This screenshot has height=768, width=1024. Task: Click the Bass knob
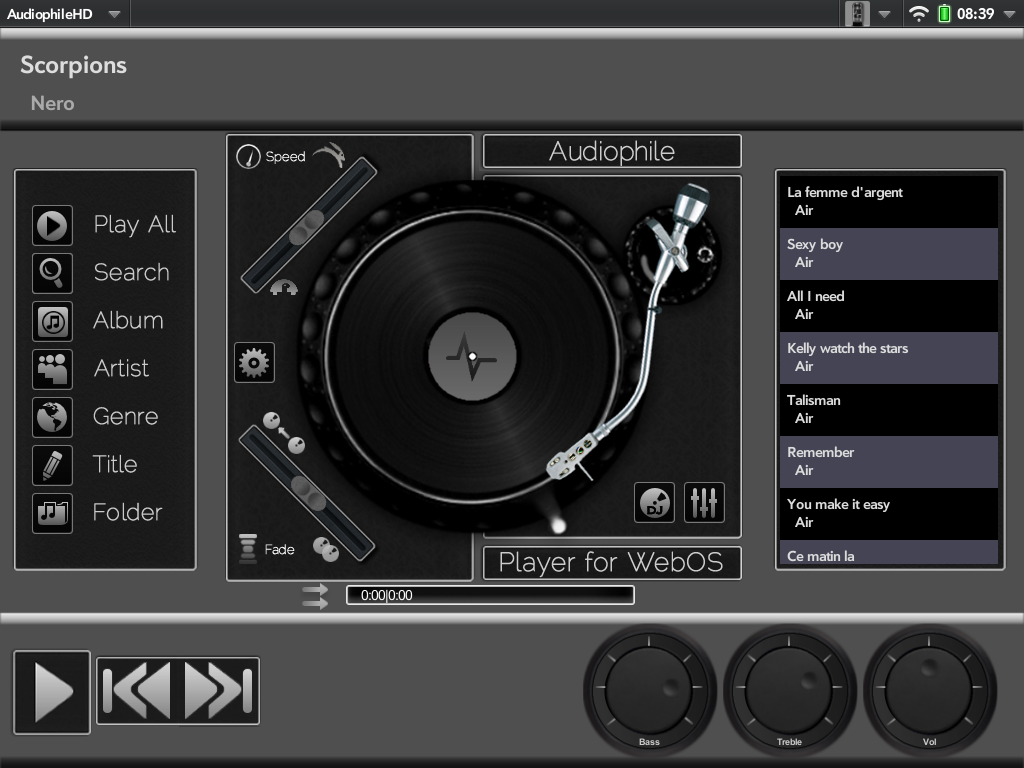pyautogui.click(x=649, y=688)
